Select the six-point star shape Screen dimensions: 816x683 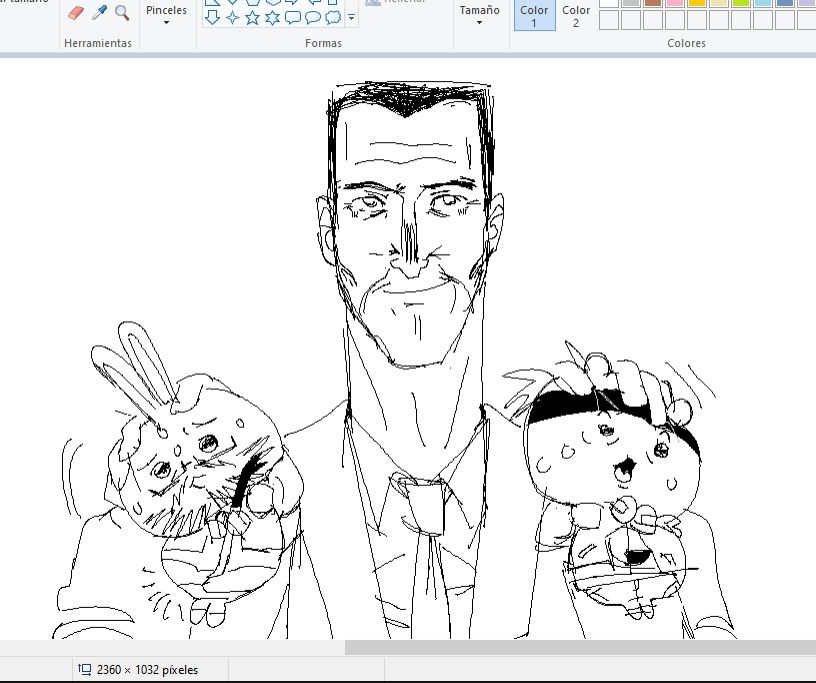(x=272, y=18)
